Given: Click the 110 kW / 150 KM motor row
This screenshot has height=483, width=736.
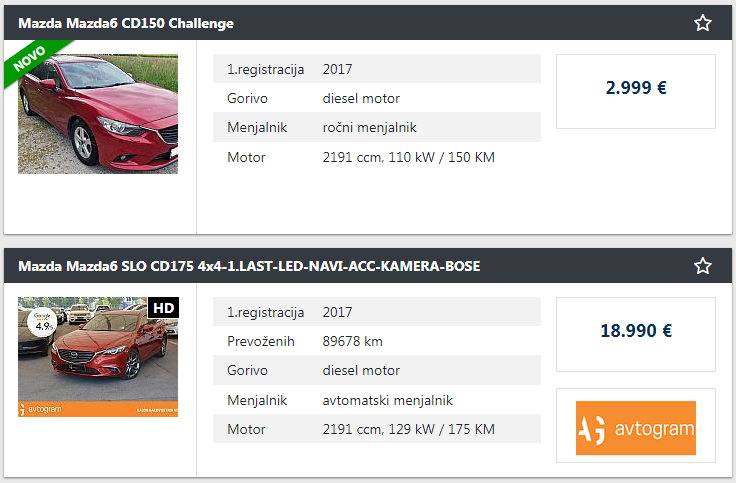Looking at the screenshot, I should [x=377, y=157].
